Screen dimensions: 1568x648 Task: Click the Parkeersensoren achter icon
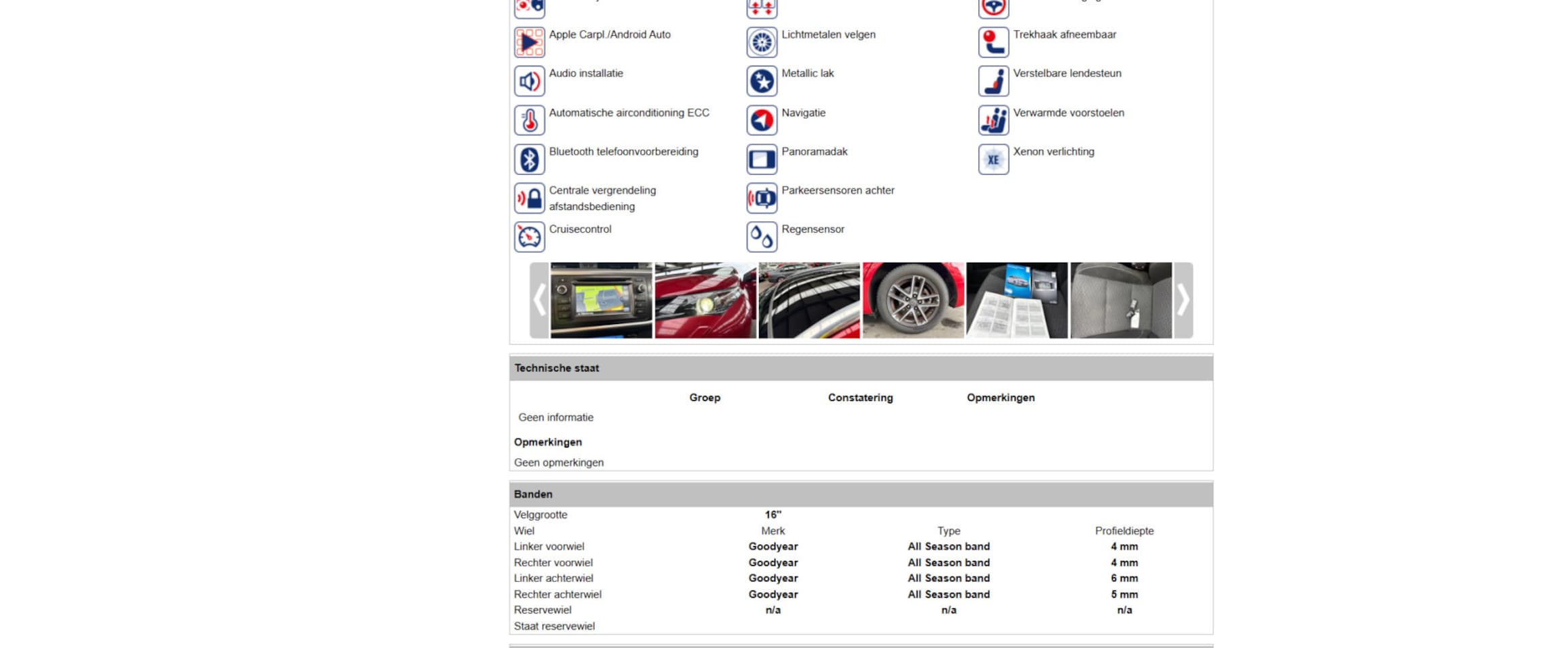click(762, 198)
